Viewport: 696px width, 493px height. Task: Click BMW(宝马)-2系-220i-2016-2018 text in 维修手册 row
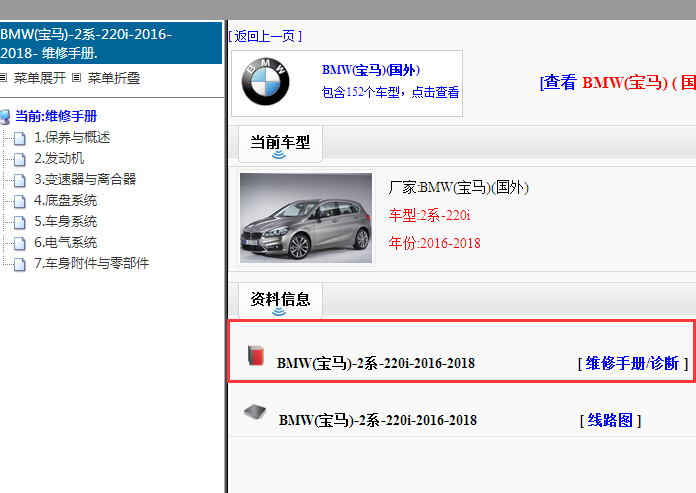[376, 363]
